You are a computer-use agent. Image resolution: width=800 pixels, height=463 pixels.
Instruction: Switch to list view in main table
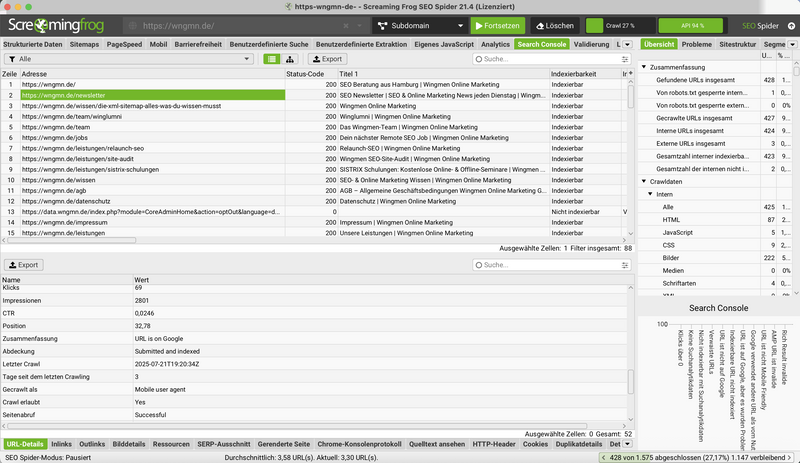[x=271, y=59]
